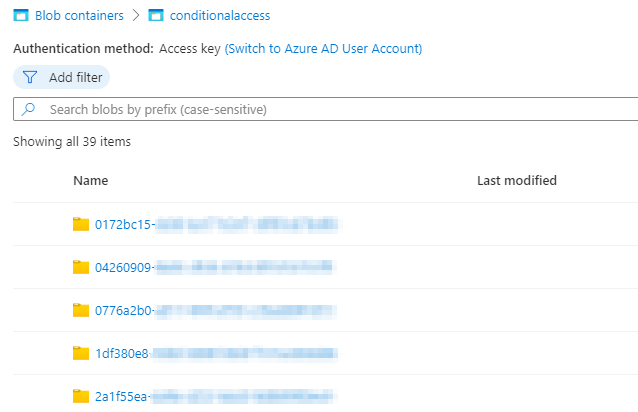Sort by the Last modified column
This screenshot has height=412, width=638.
pos(517,180)
